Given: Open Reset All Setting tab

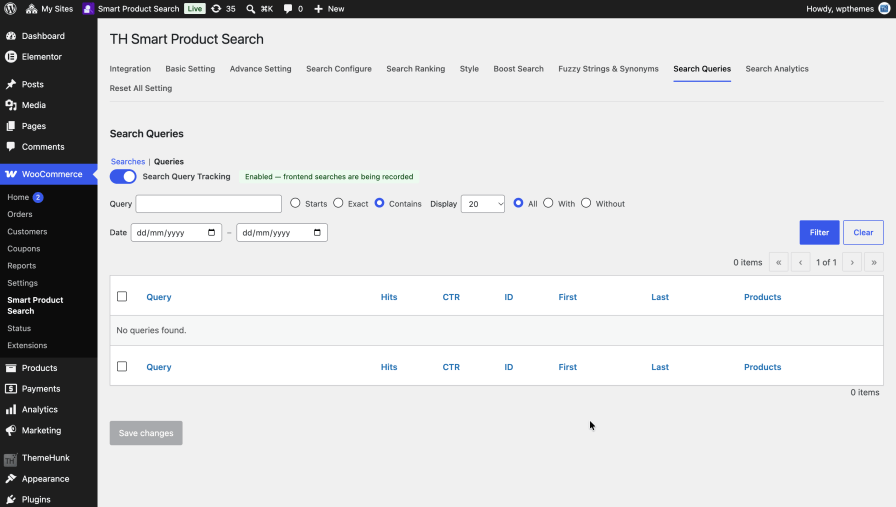Looking at the screenshot, I should point(141,88).
